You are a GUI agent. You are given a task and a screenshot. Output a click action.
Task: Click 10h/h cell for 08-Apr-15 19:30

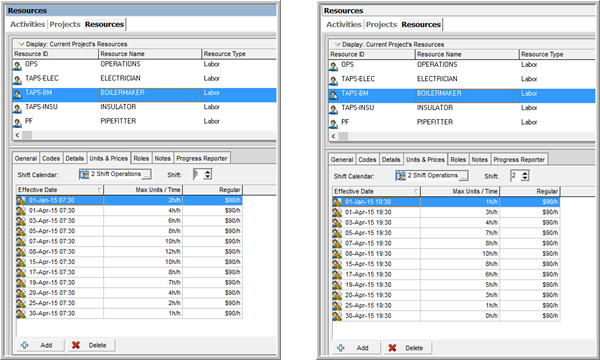point(460,254)
